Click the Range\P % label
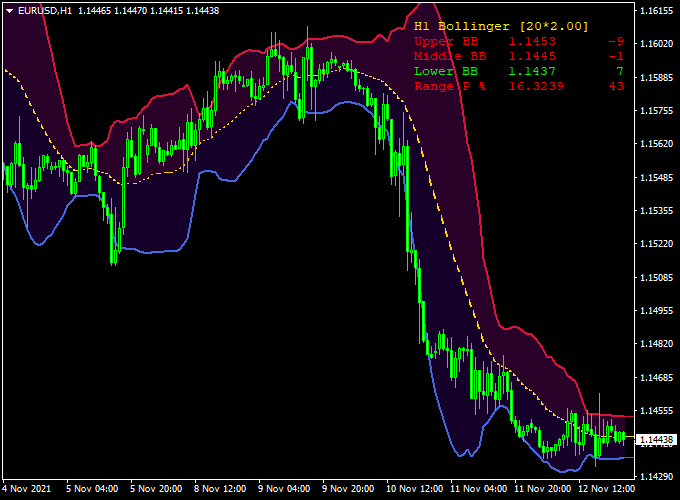The height and width of the screenshot is (500, 680). (x=450, y=86)
